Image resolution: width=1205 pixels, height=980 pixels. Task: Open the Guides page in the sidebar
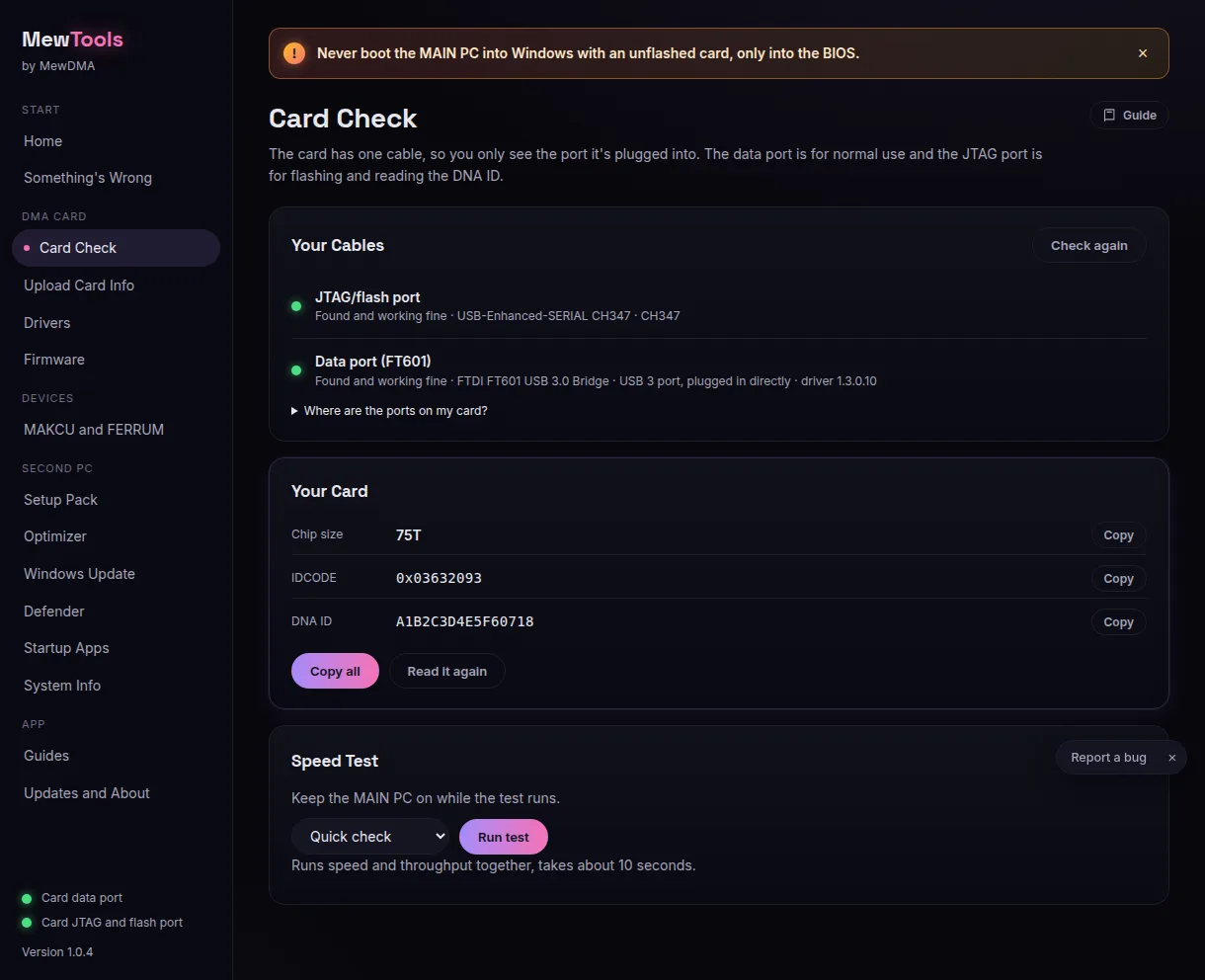(116, 756)
